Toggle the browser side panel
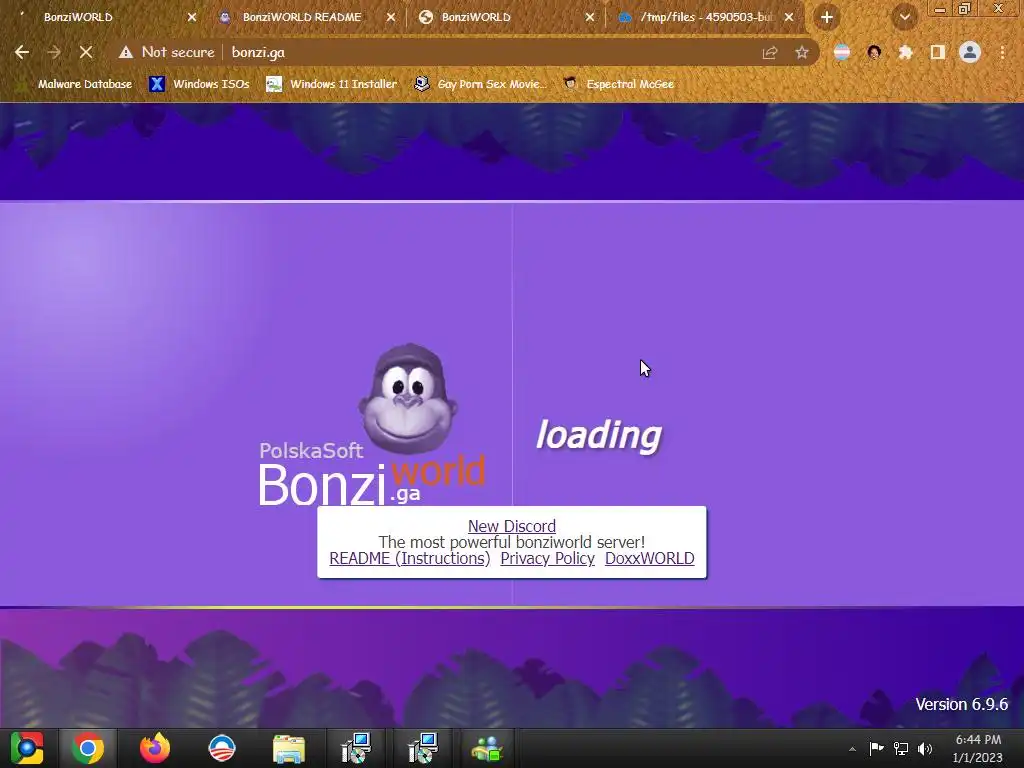Screen dimensions: 1024x768 (938, 52)
